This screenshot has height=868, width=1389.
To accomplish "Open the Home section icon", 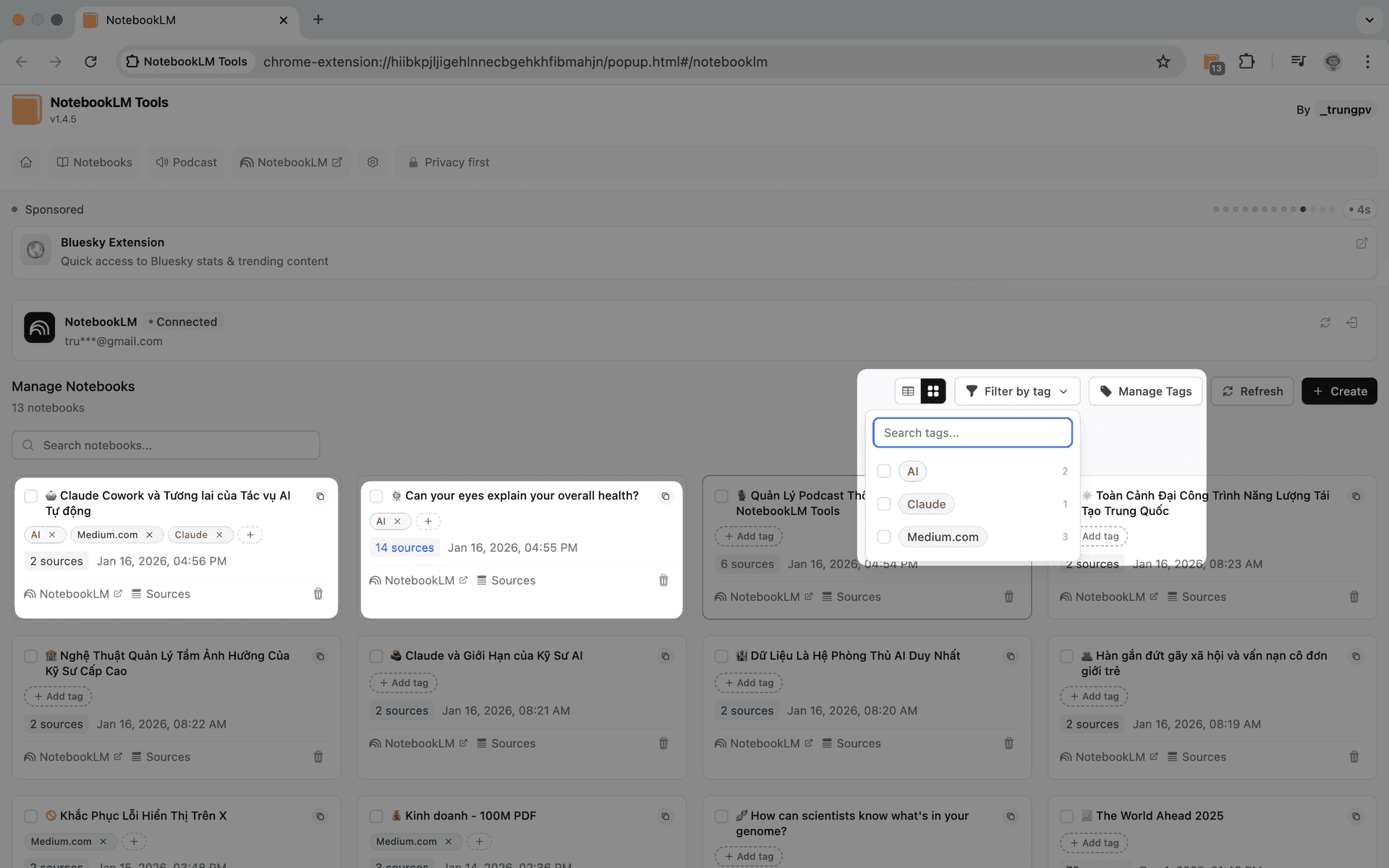I will pos(26,162).
